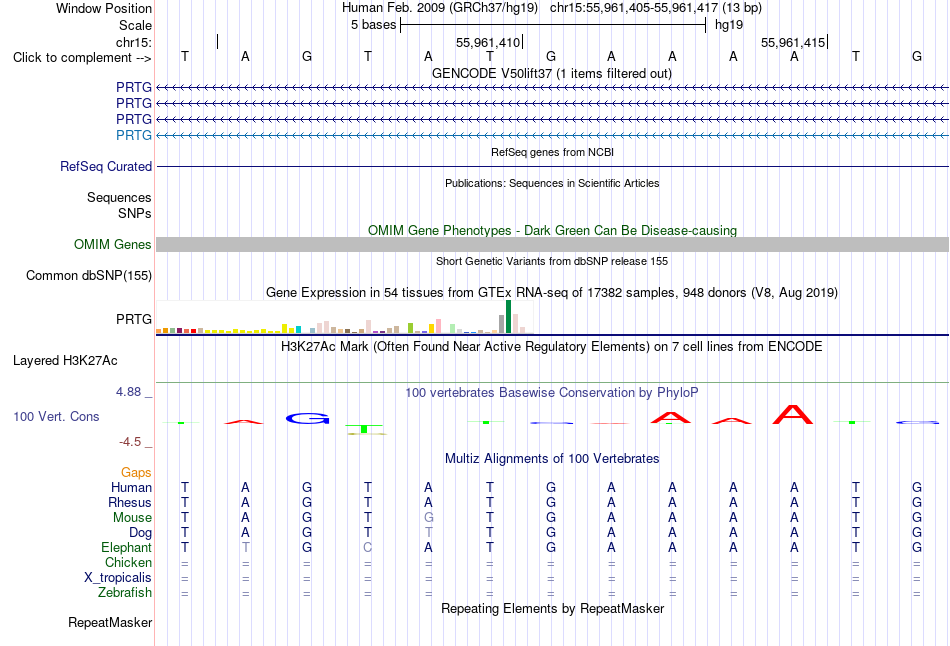Image resolution: width=950 pixels, height=646 pixels.
Task: Open Gene Expression in 54 tissues title
Action: 552,293
